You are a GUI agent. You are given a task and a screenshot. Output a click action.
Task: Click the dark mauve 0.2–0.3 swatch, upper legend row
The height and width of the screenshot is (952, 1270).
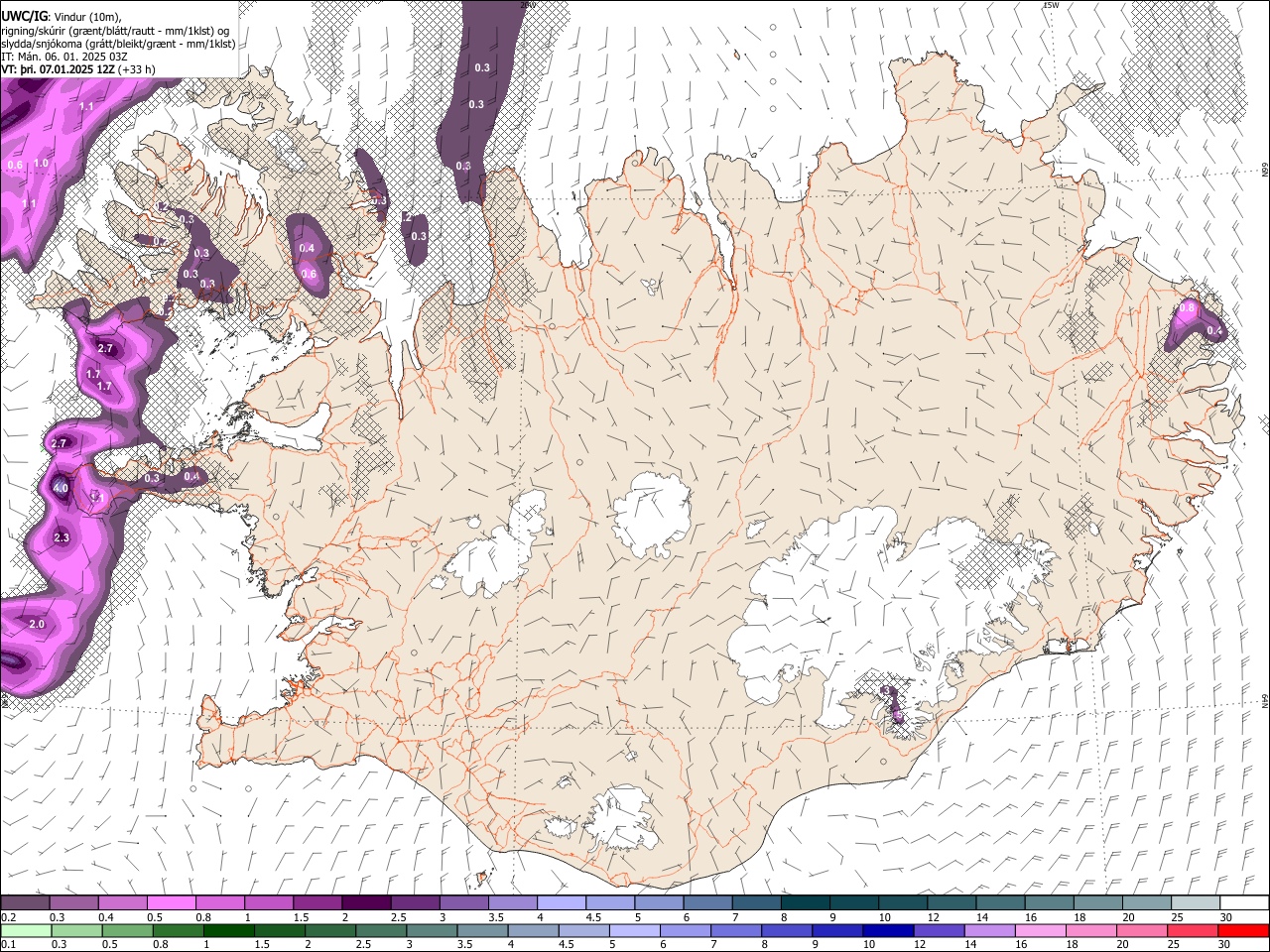pyautogui.click(x=25, y=902)
